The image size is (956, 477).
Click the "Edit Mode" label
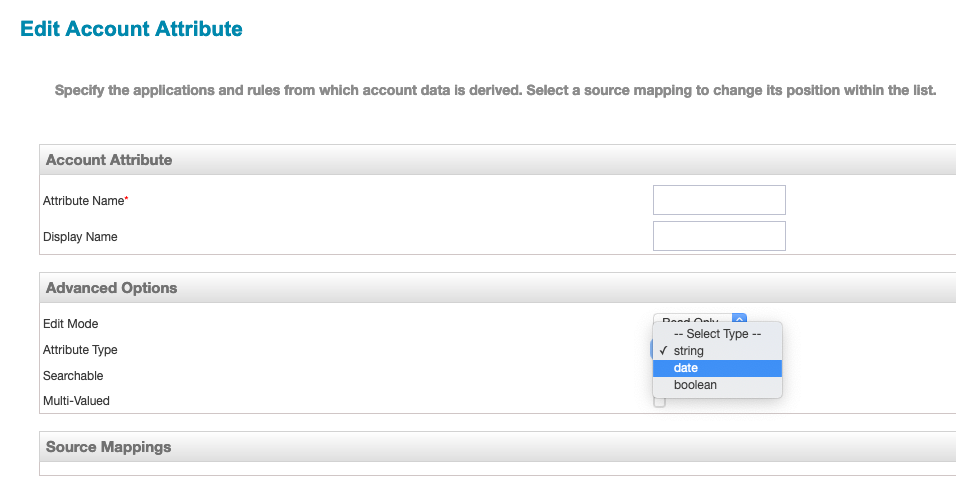[70, 324]
